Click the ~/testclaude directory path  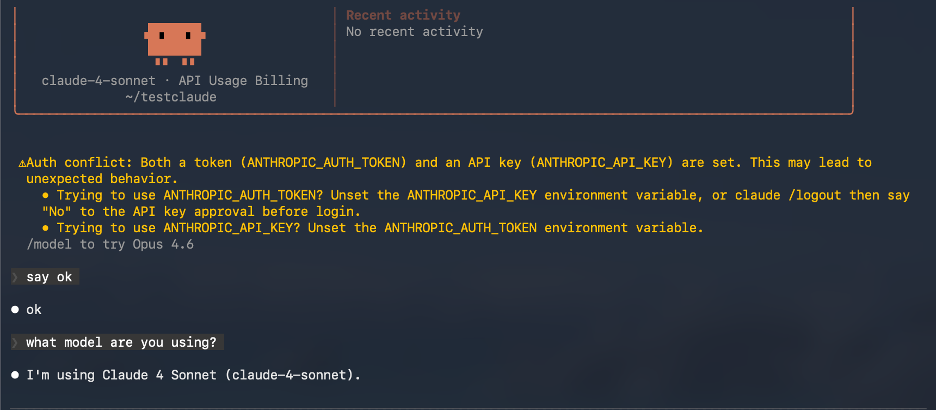(x=171, y=97)
